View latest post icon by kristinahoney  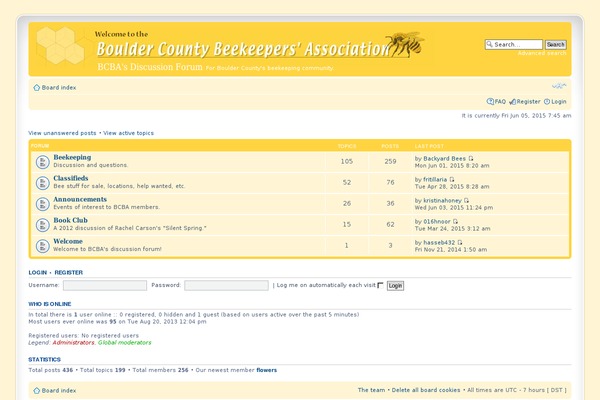point(466,201)
